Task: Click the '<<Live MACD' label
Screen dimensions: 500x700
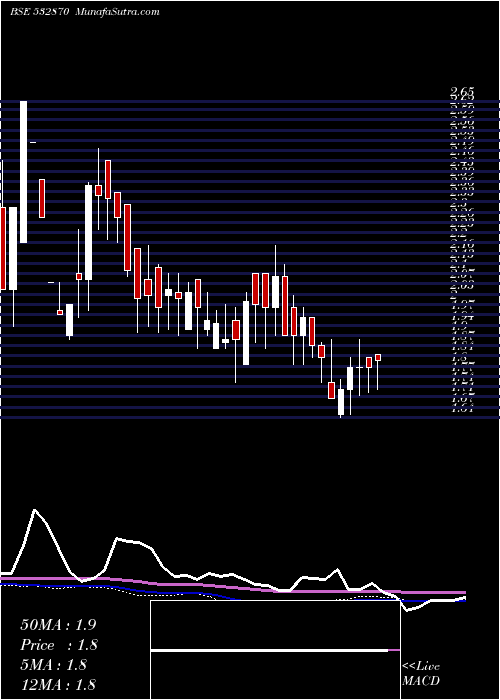Action: (x=421, y=674)
